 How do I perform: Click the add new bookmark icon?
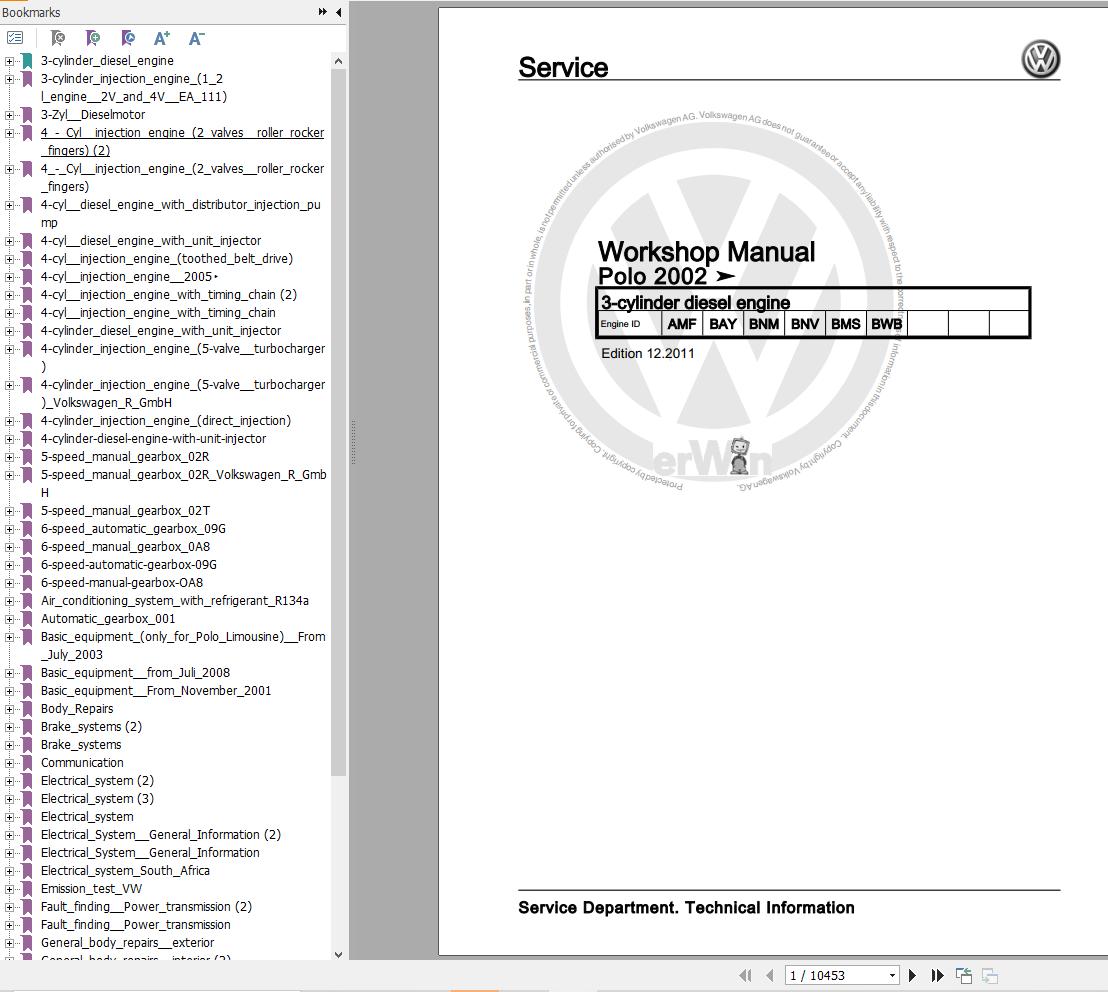coord(93,38)
